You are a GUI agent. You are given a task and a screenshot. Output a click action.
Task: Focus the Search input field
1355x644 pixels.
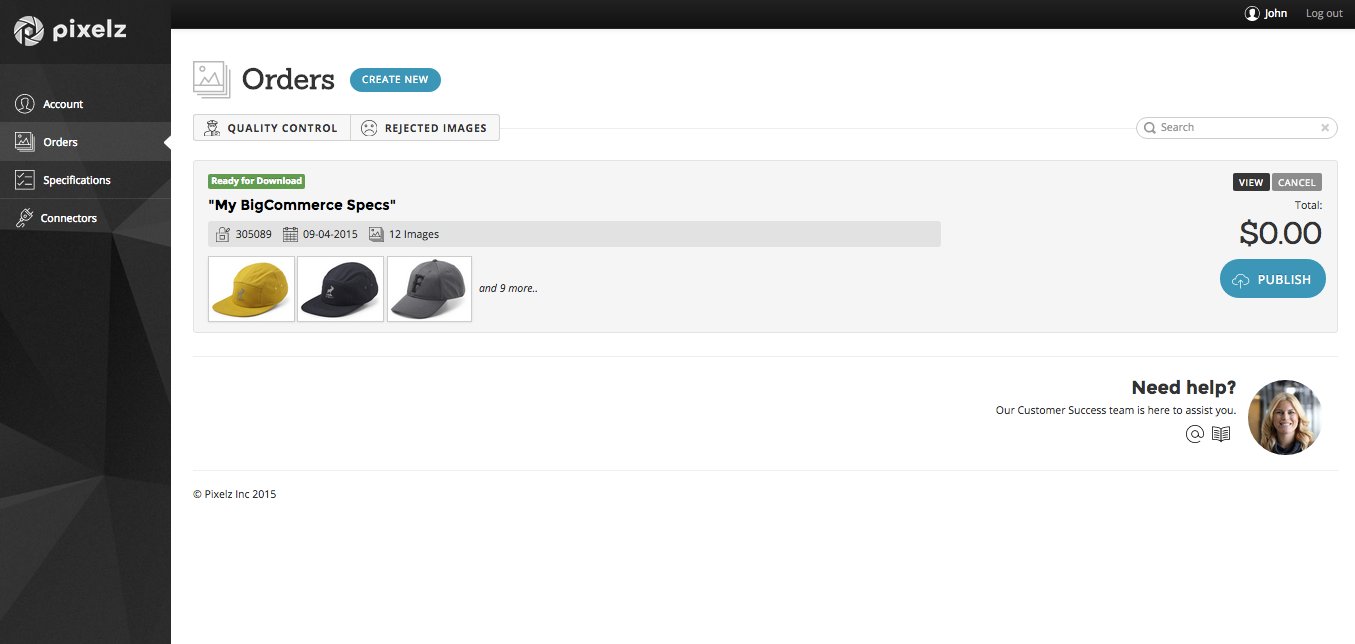tap(1237, 128)
